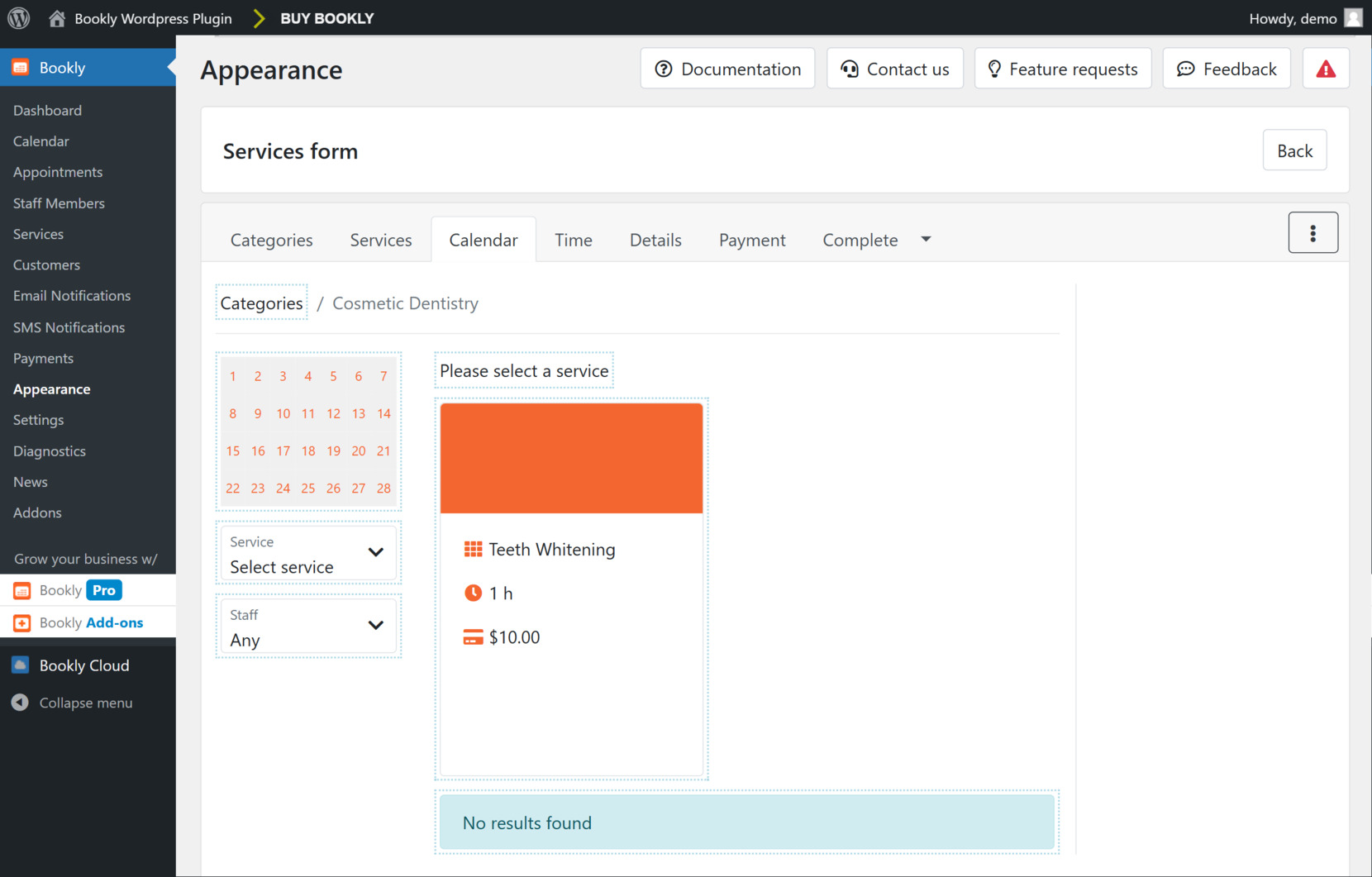Click the orange banner on the Teeth Whitening card

(x=571, y=457)
